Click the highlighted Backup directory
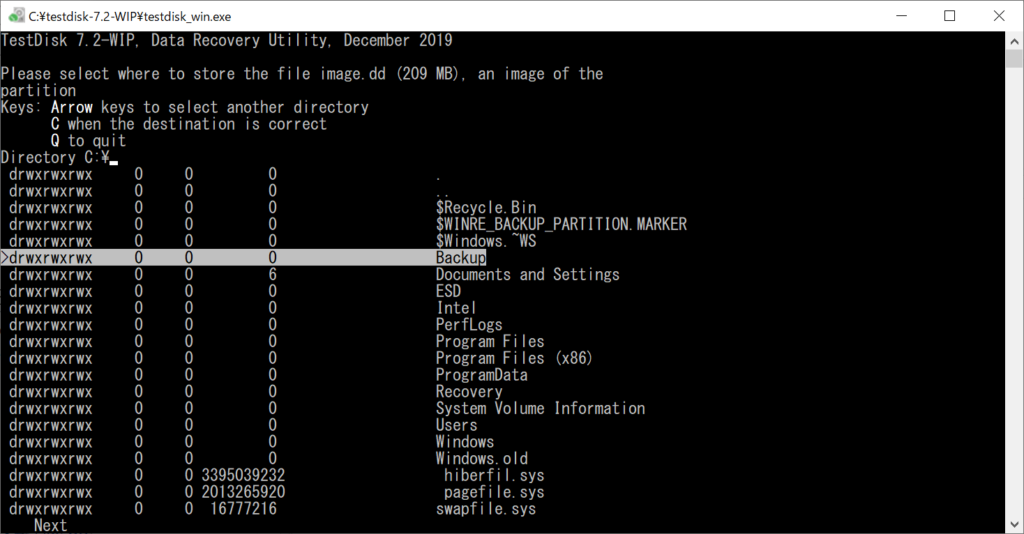 [244, 258]
